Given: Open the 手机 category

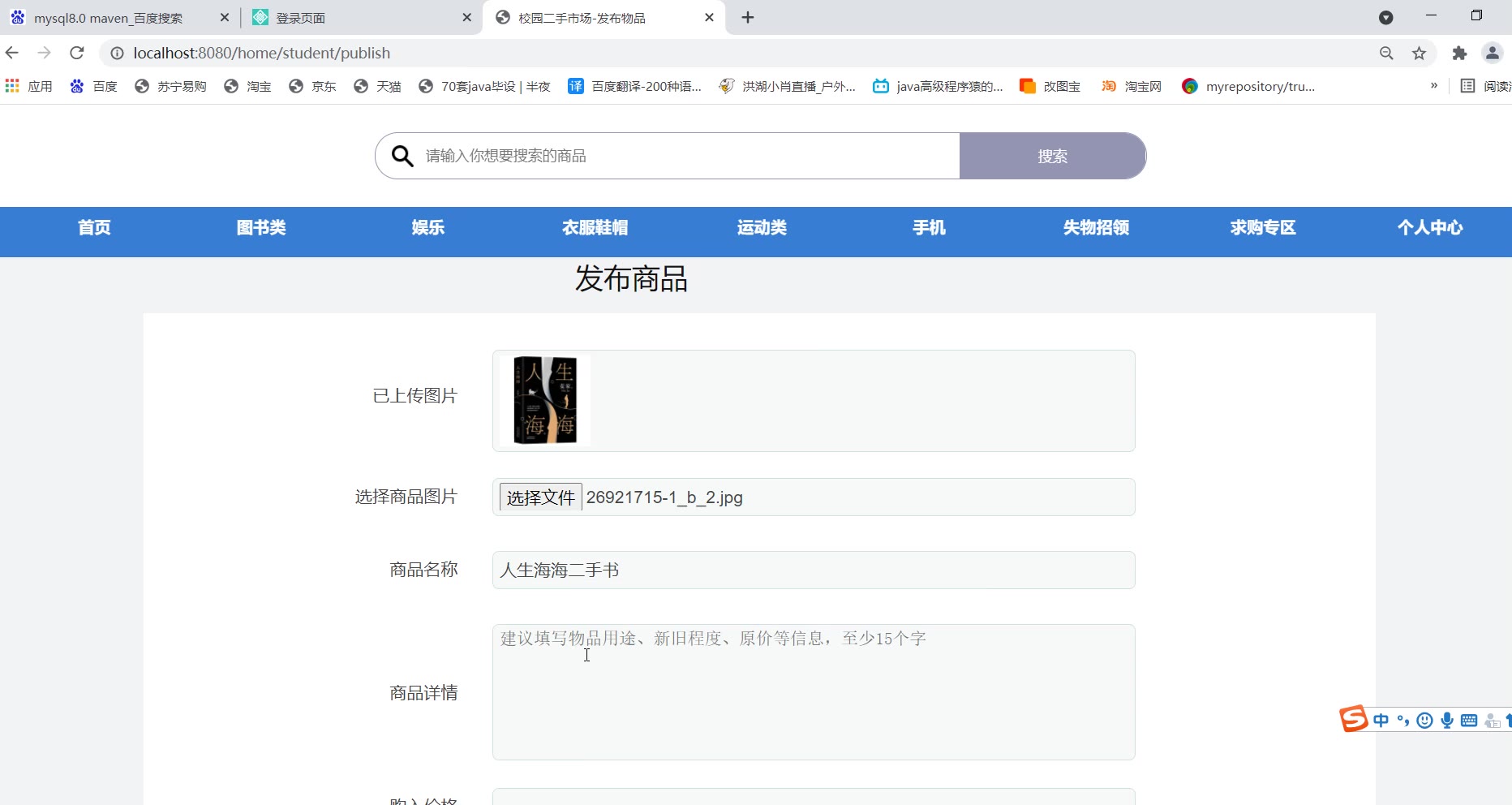Looking at the screenshot, I should pos(929,228).
